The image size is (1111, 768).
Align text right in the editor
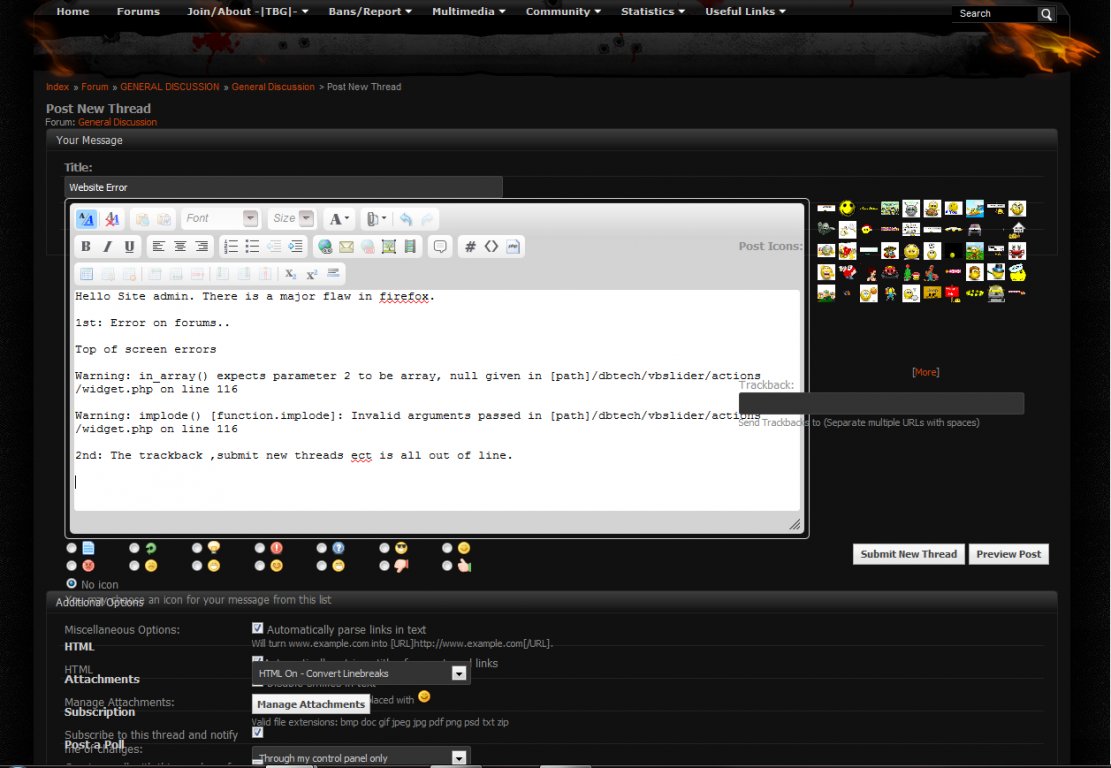(x=202, y=247)
